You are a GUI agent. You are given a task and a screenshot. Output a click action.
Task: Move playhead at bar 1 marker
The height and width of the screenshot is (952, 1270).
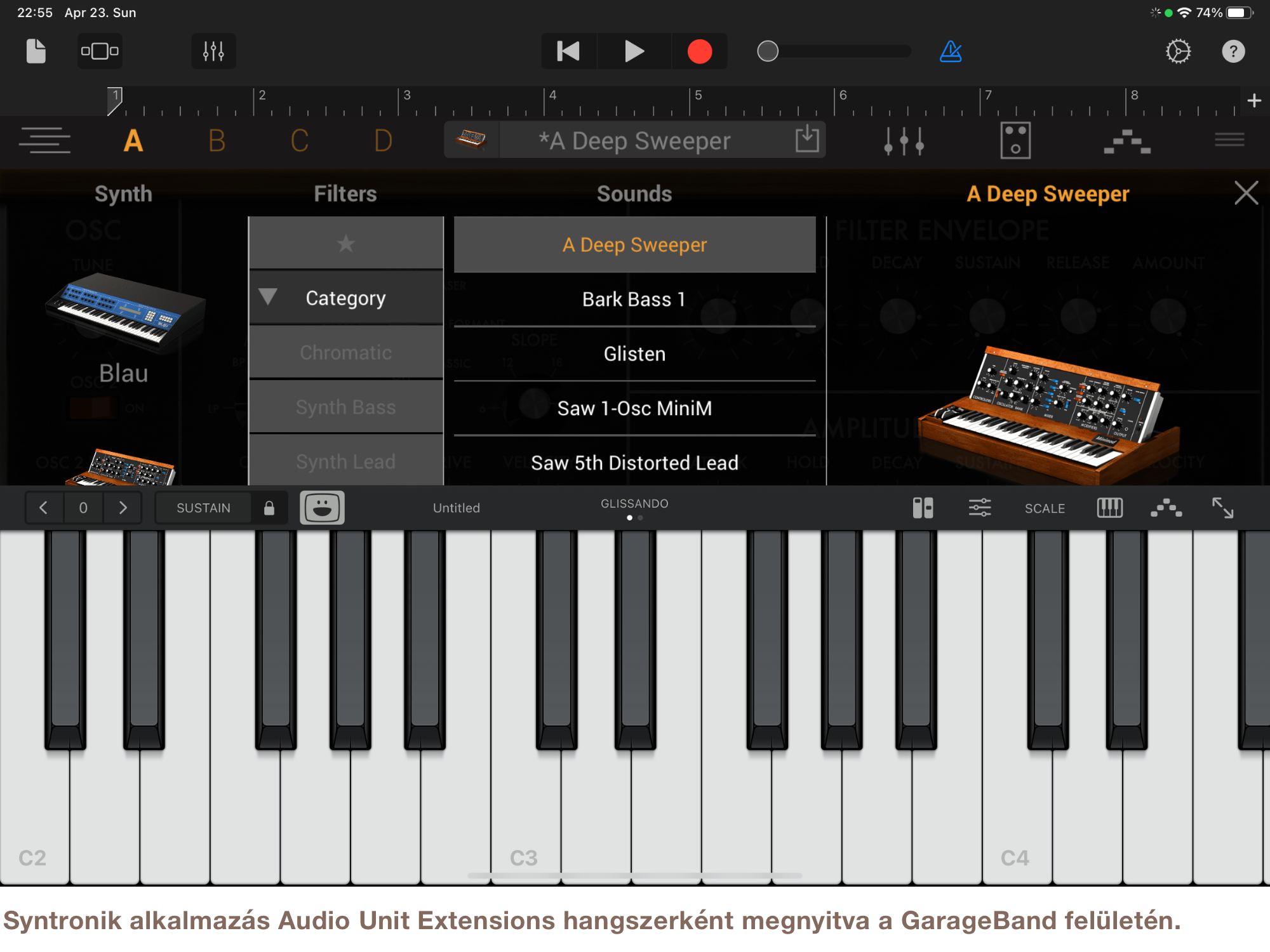[x=114, y=102]
